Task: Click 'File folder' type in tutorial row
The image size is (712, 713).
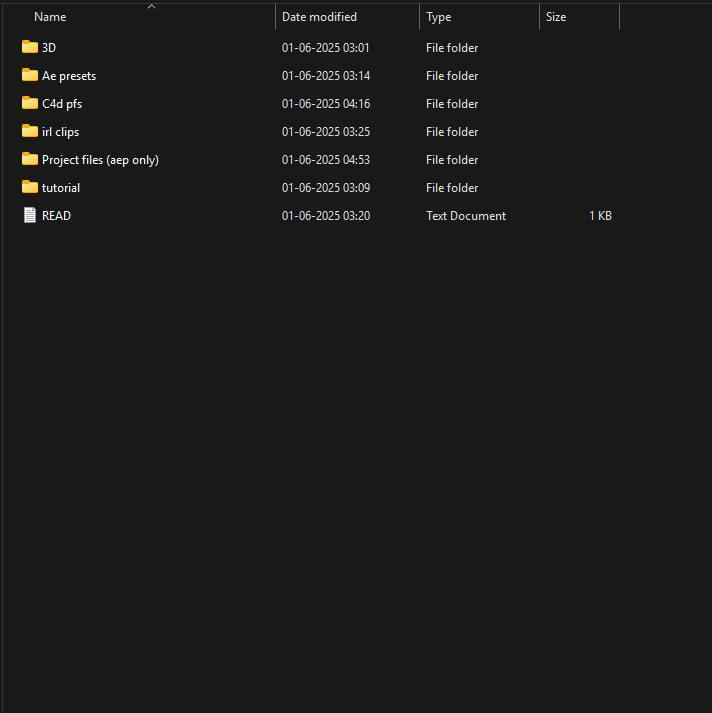Action: coord(452,188)
